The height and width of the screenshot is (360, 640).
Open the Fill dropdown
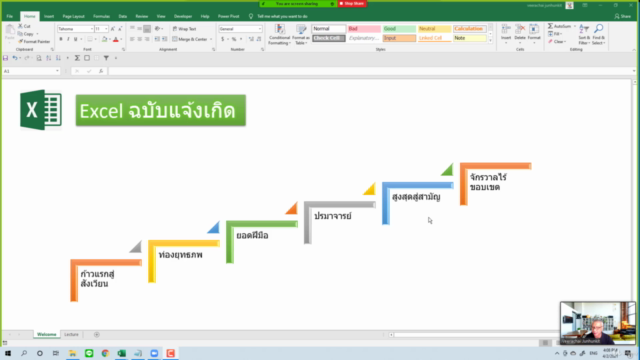(x=555, y=34)
